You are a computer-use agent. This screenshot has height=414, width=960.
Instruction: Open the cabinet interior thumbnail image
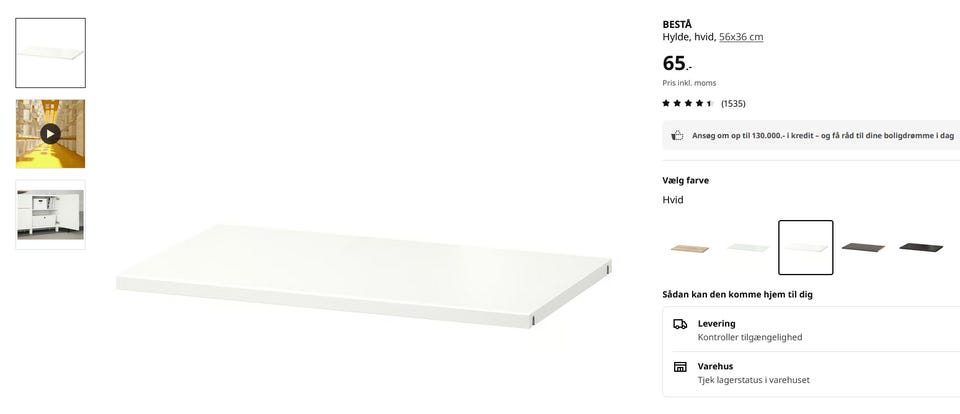click(x=50, y=214)
